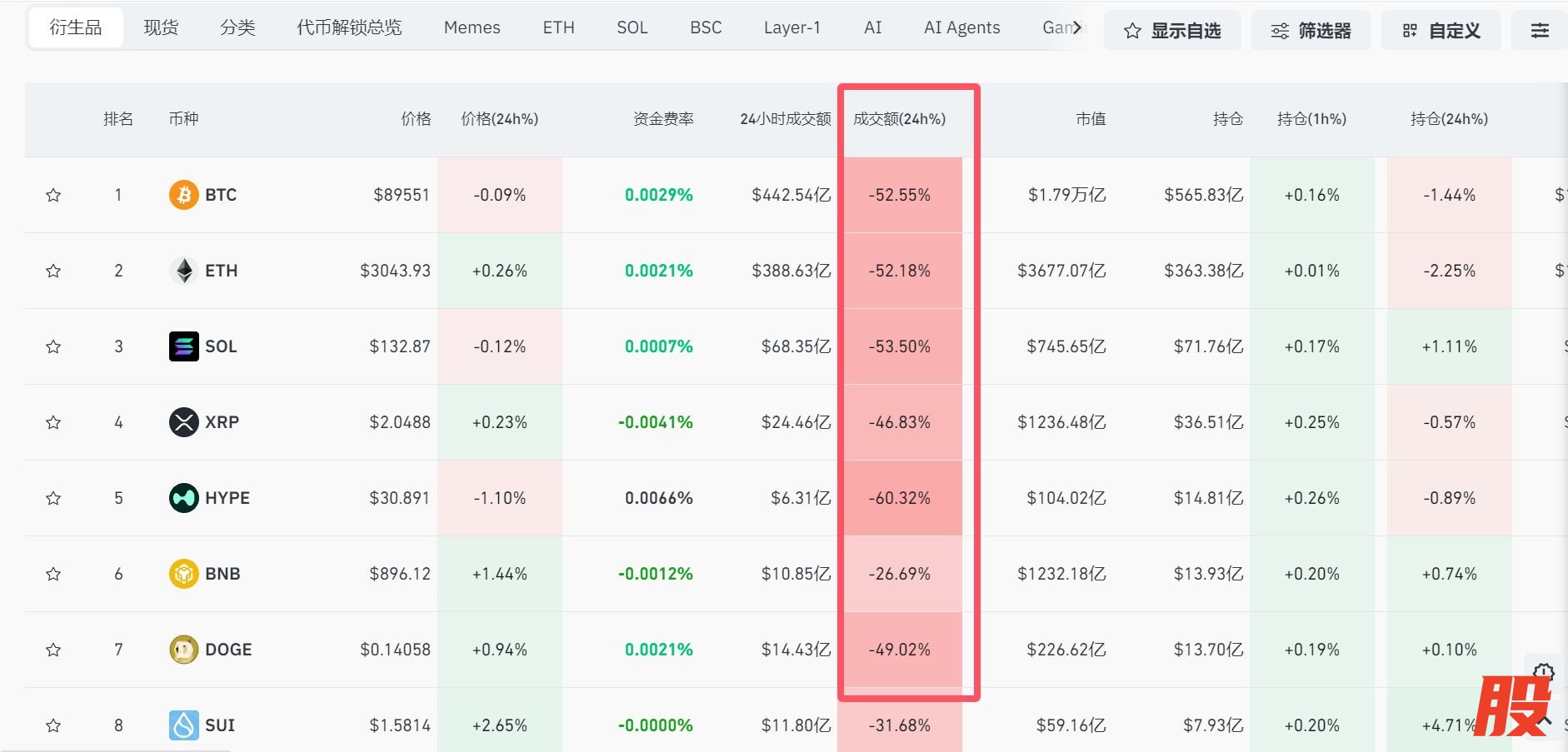
Task: Open the 代币解锁总览 tab
Action: tap(349, 27)
